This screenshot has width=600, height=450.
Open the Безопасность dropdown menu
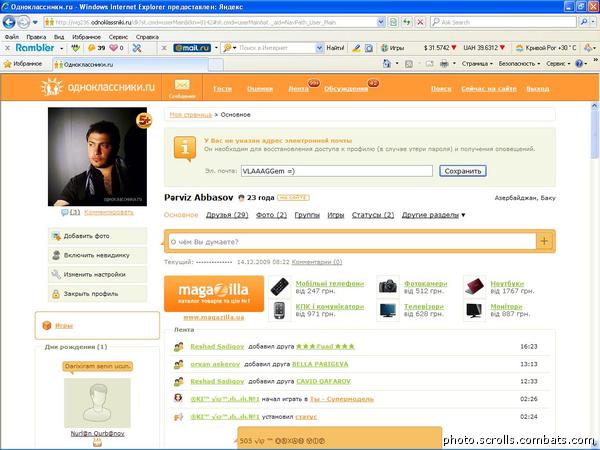[519, 64]
